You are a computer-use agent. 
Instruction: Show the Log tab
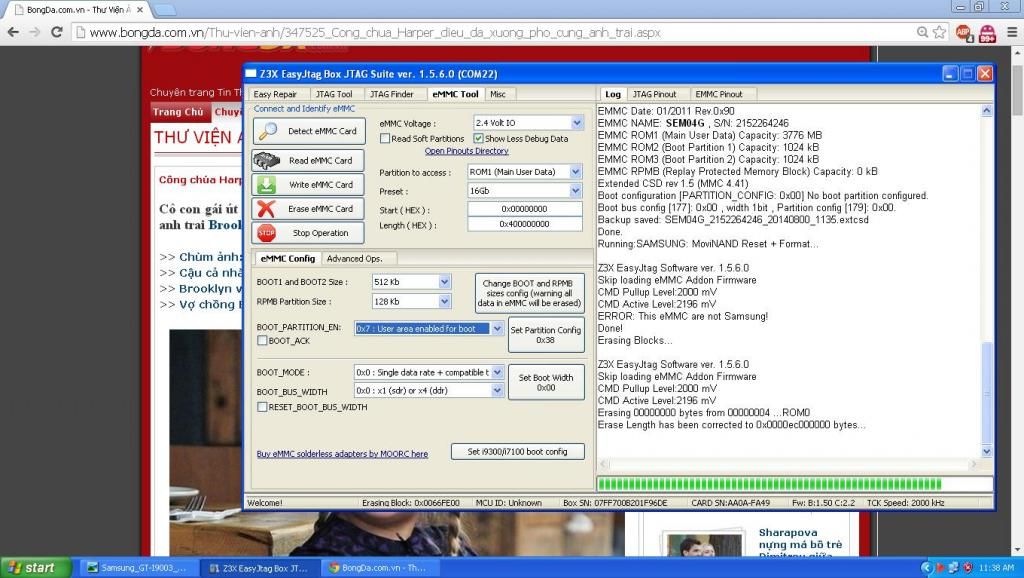613,94
